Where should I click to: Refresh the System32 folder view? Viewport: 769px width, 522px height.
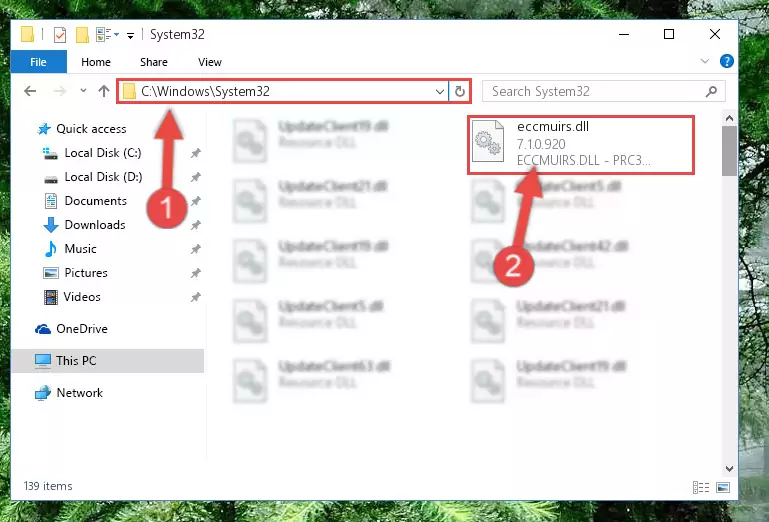pyautogui.click(x=460, y=91)
